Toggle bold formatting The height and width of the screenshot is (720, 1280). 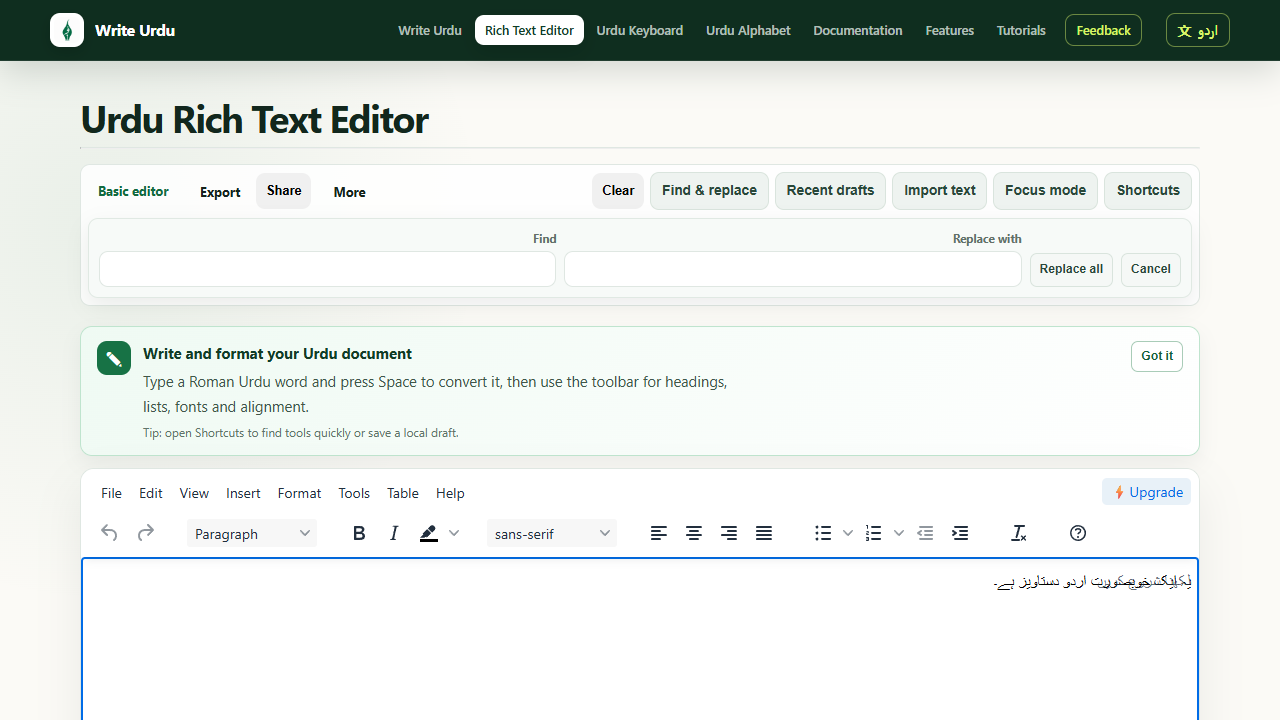359,533
